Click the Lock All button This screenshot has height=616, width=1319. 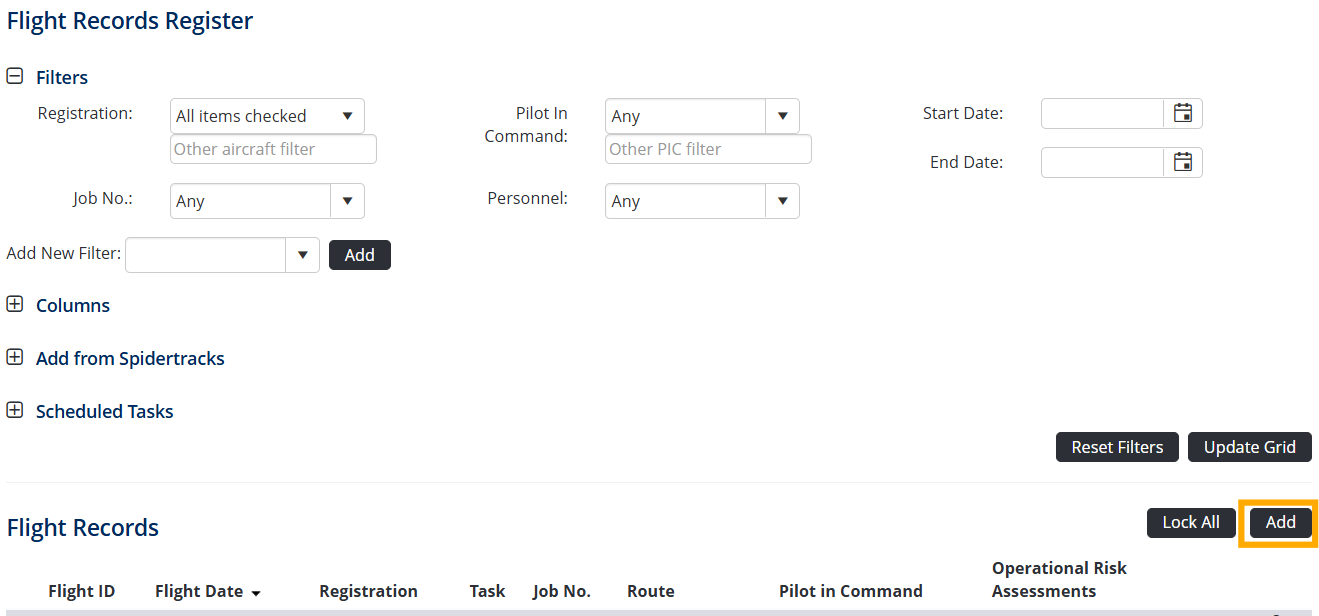point(1190,522)
